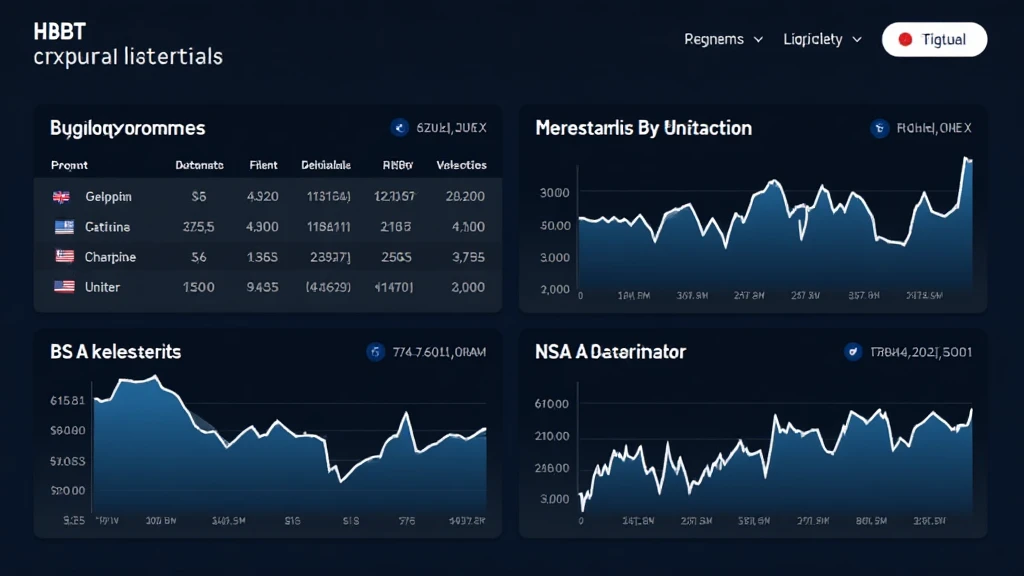The width and height of the screenshot is (1024, 576).
Task: Click the flag icon in the Gelppim row
Action: point(61,197)
